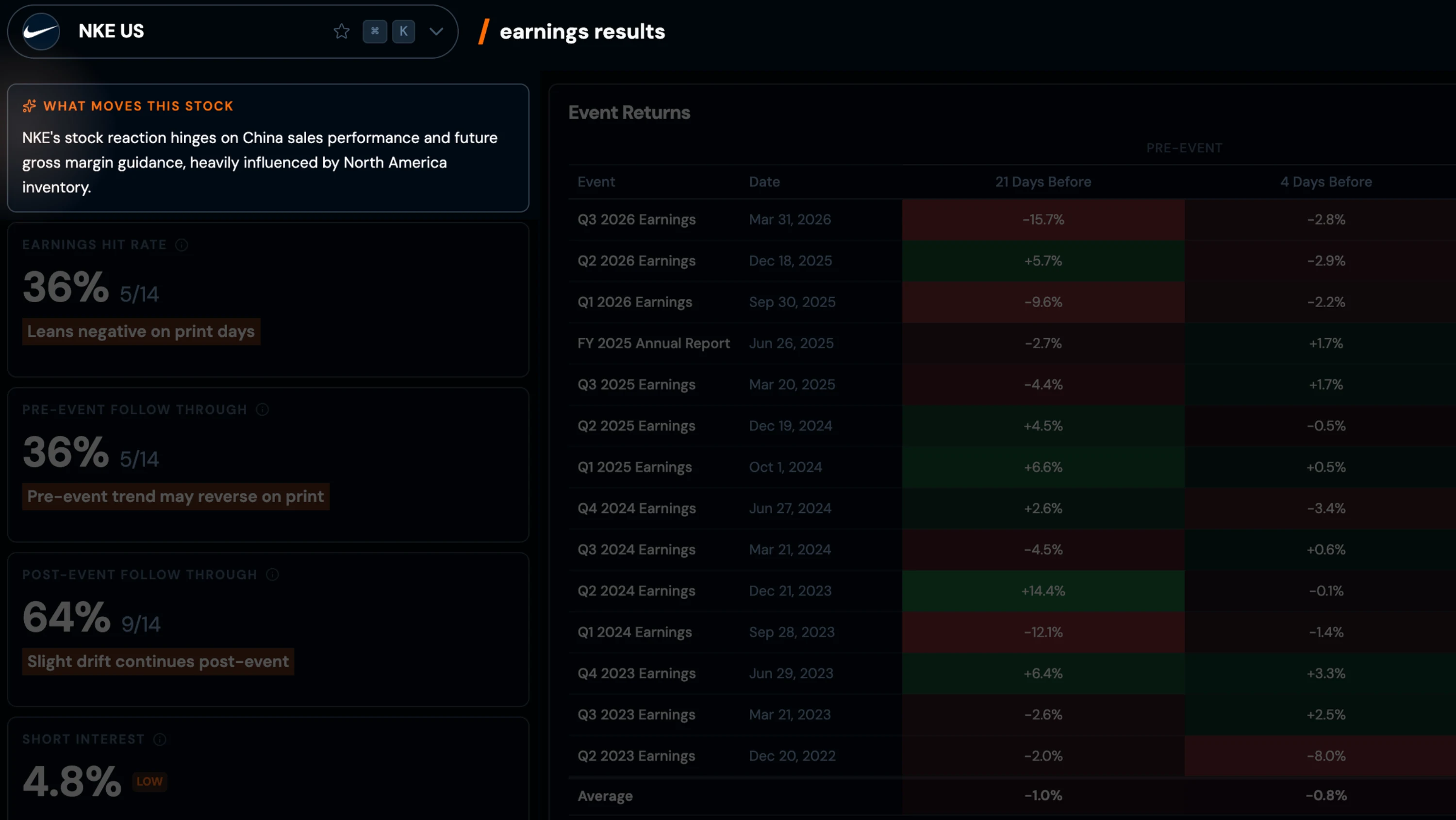Open info icon beside Earnings Hit Rate
This screenshot has height=820, width=1456.
pyautogui.click(x=182, y=245)
